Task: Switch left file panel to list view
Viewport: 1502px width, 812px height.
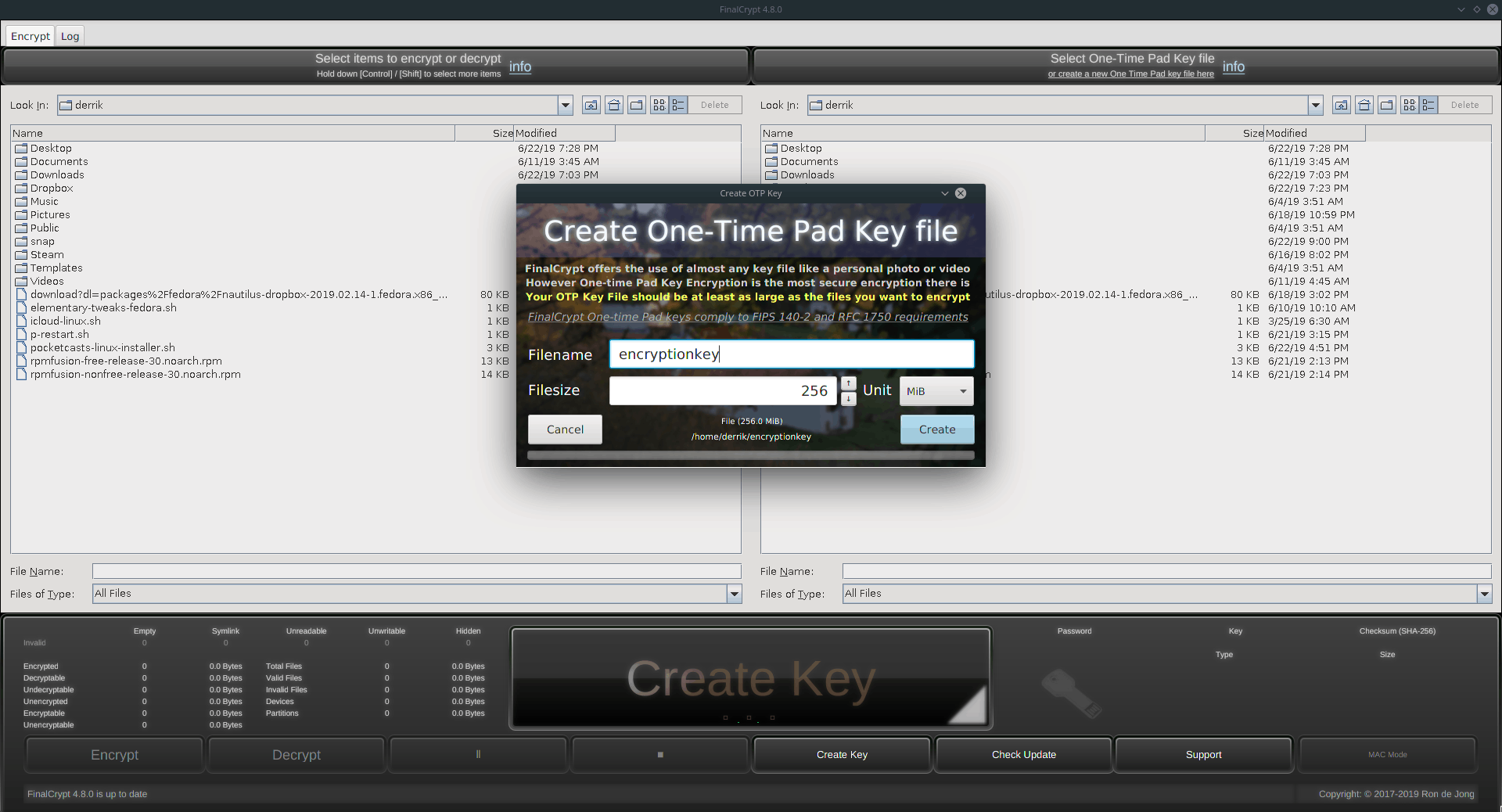Action: coord(659,105)
